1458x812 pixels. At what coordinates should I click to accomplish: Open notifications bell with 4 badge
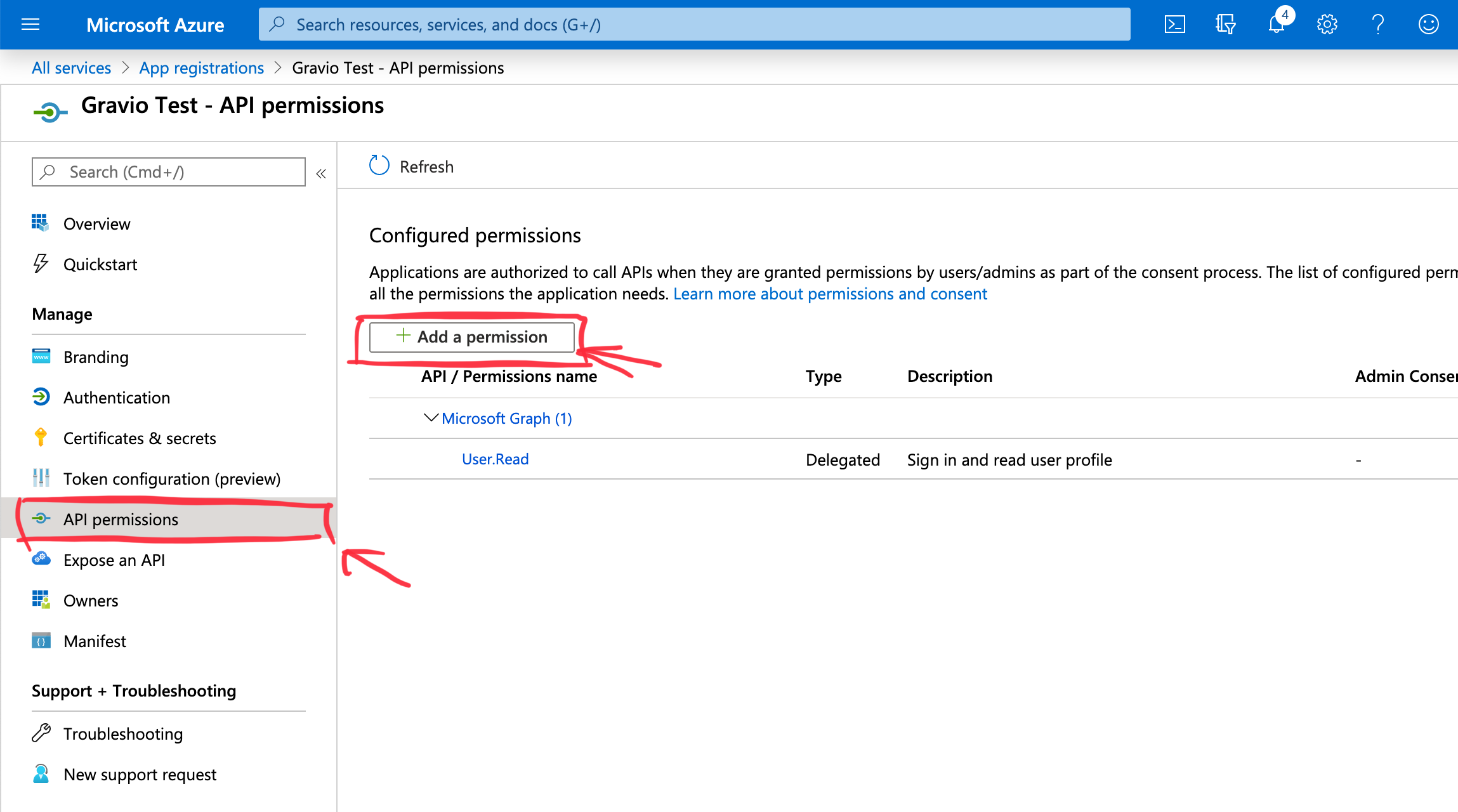[1278, 23]
